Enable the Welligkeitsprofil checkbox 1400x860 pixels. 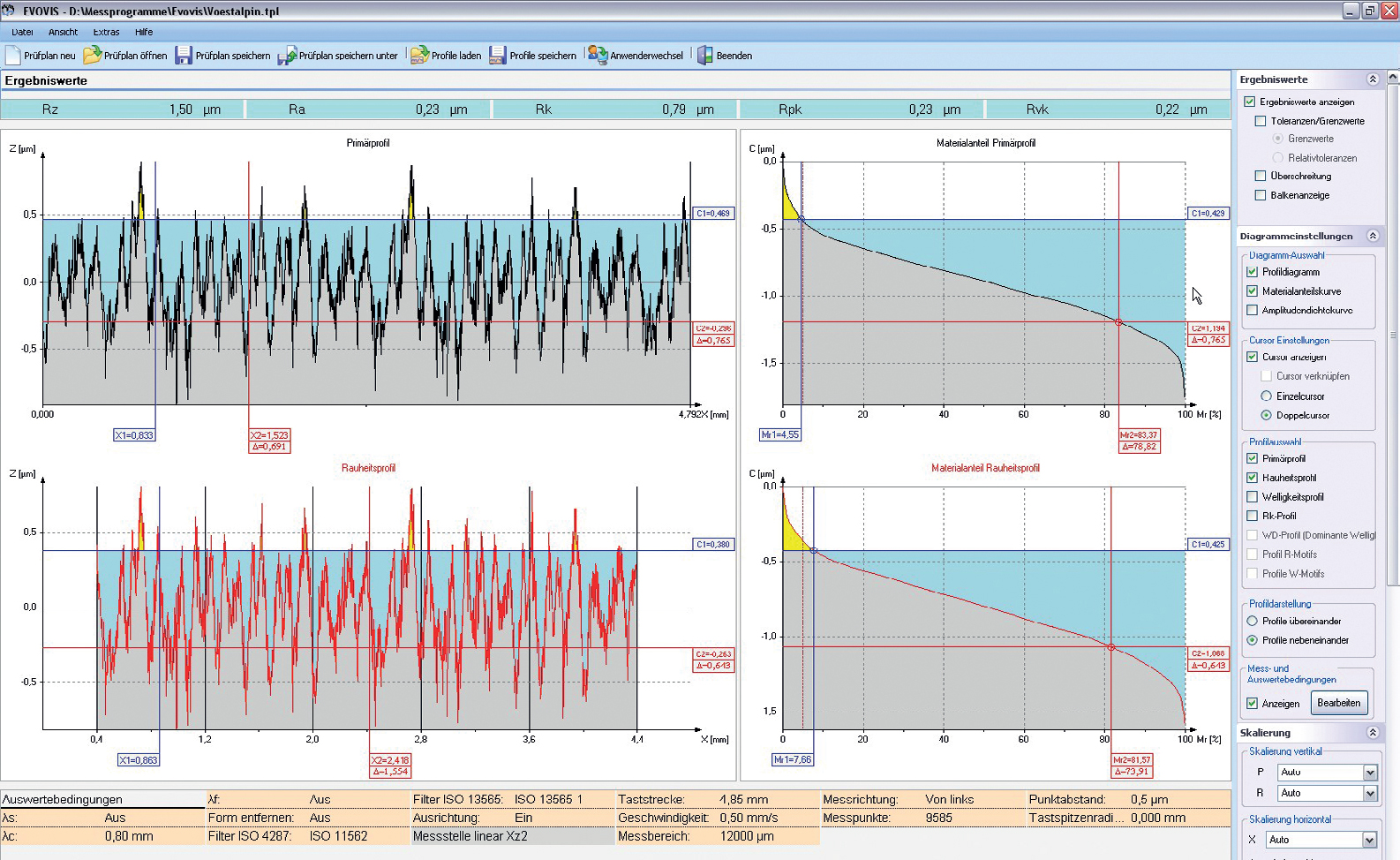point(1252,497)
